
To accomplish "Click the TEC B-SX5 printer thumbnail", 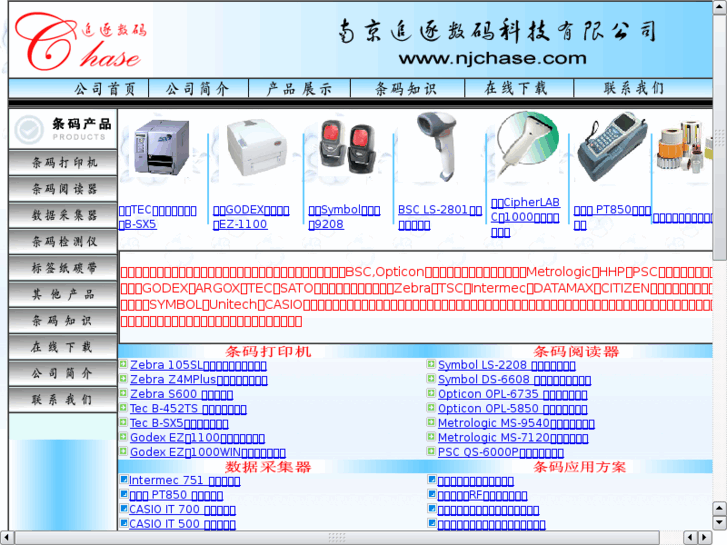I will [161, 148].
